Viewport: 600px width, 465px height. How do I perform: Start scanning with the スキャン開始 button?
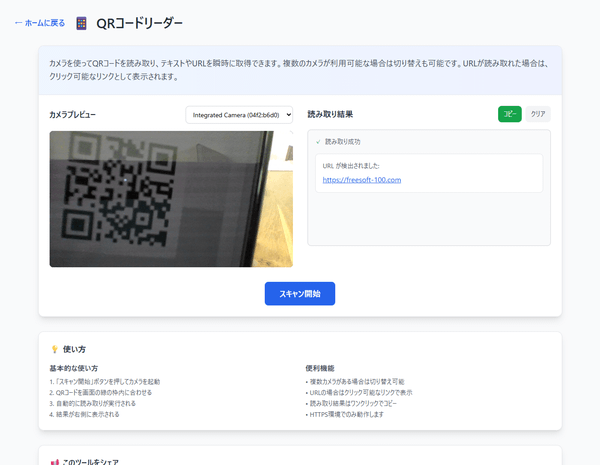click(299, 294)
